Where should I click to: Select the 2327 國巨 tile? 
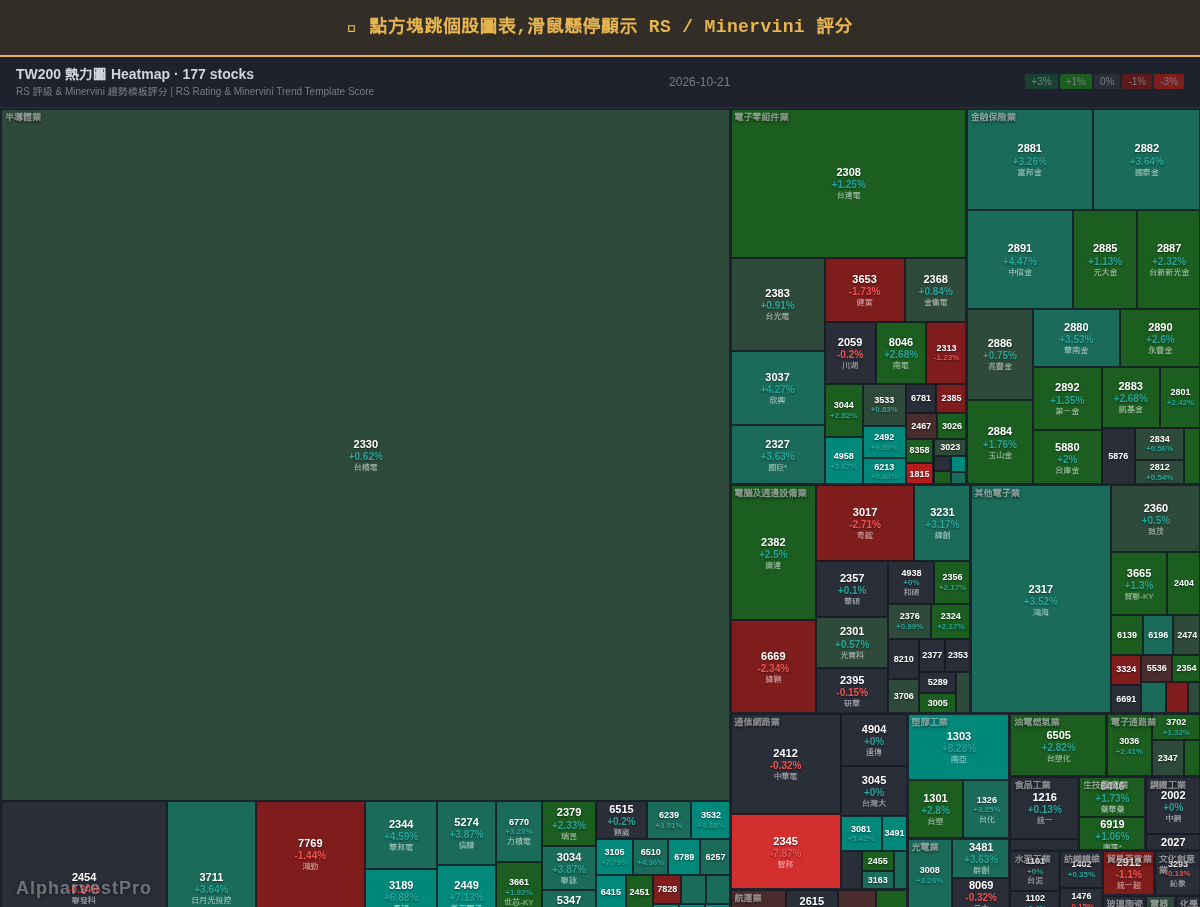point(777,455)
